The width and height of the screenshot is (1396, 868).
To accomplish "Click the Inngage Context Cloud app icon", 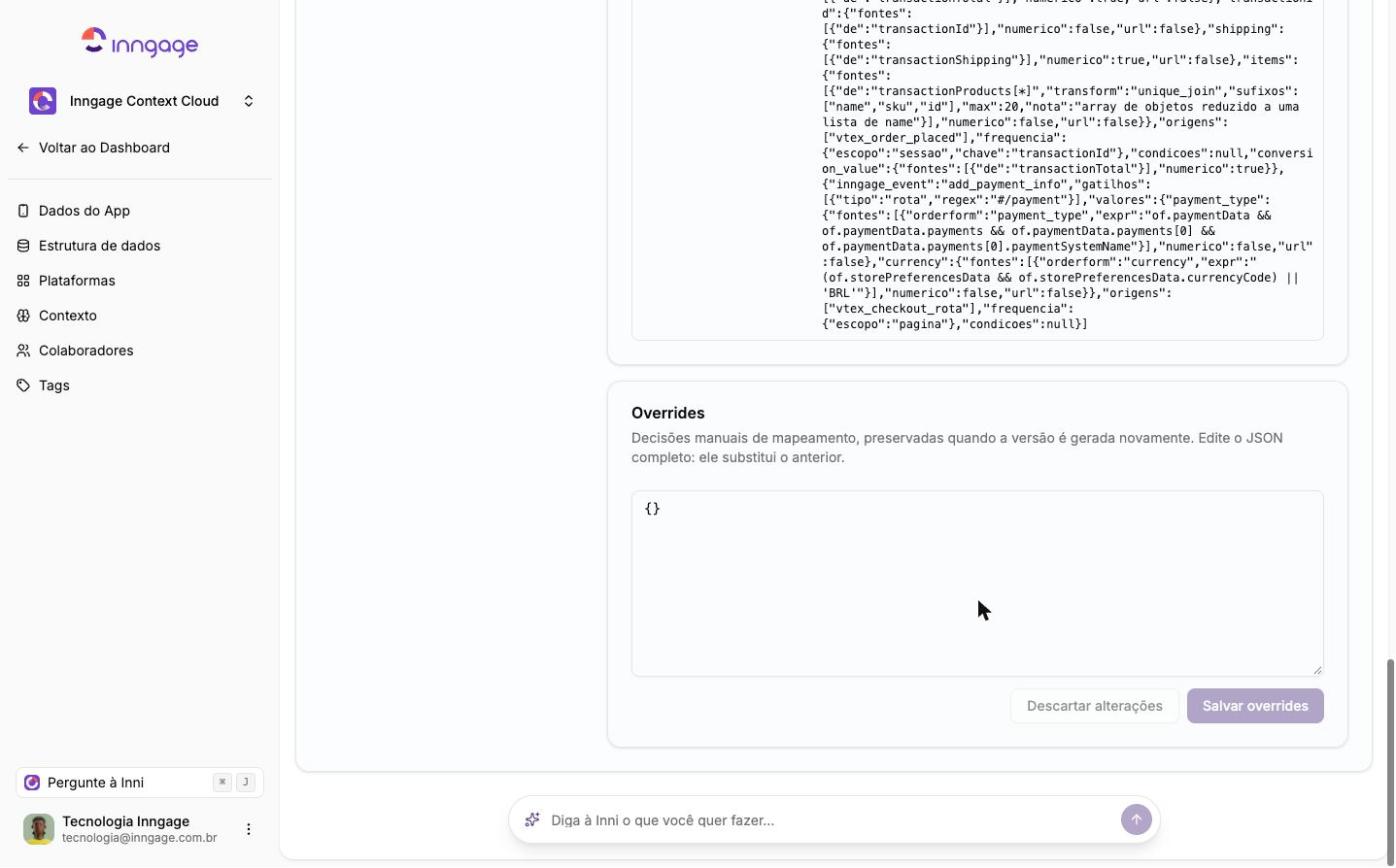I will 43,101.
